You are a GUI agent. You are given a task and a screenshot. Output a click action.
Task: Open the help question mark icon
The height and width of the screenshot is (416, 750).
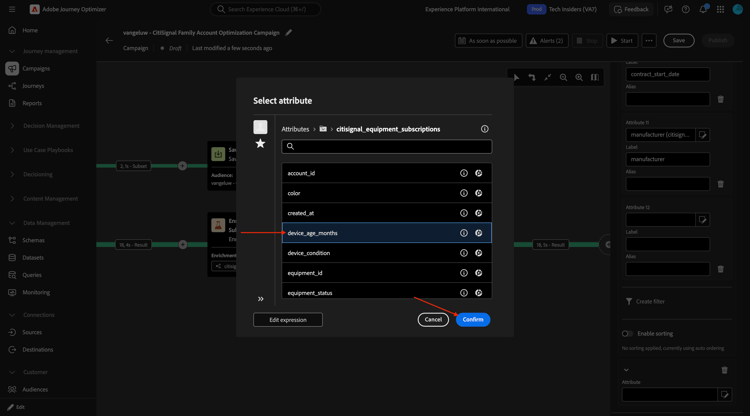coord(685,9)
